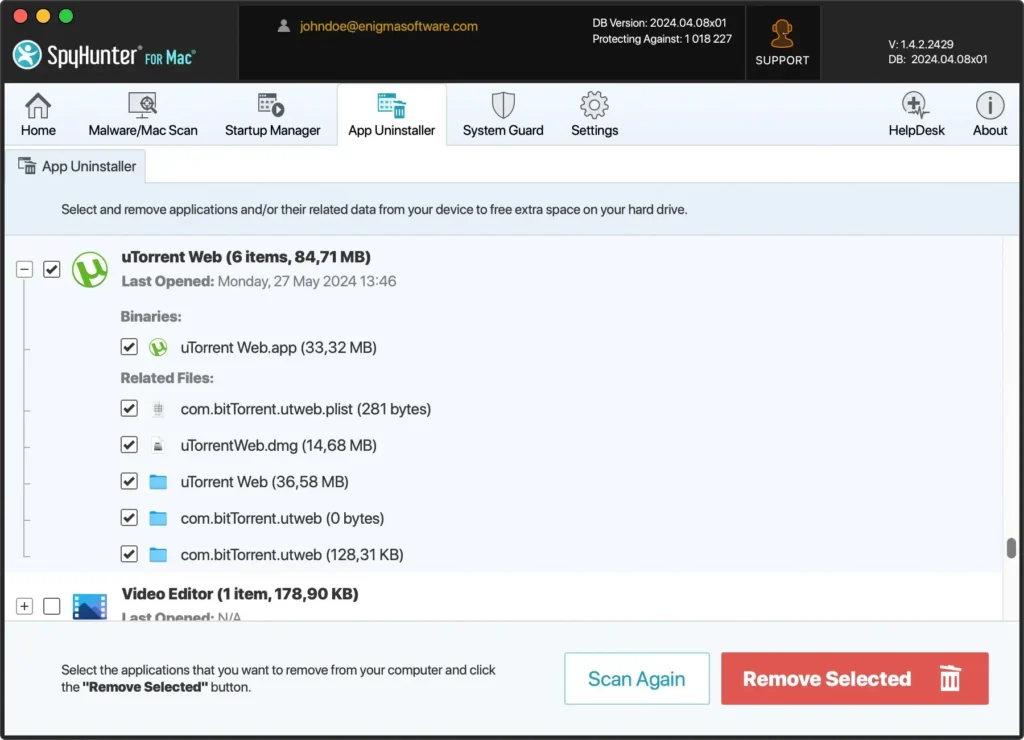Open the About info icon
This screenshot has width=1024, height=740.
[x=990, y=105]
